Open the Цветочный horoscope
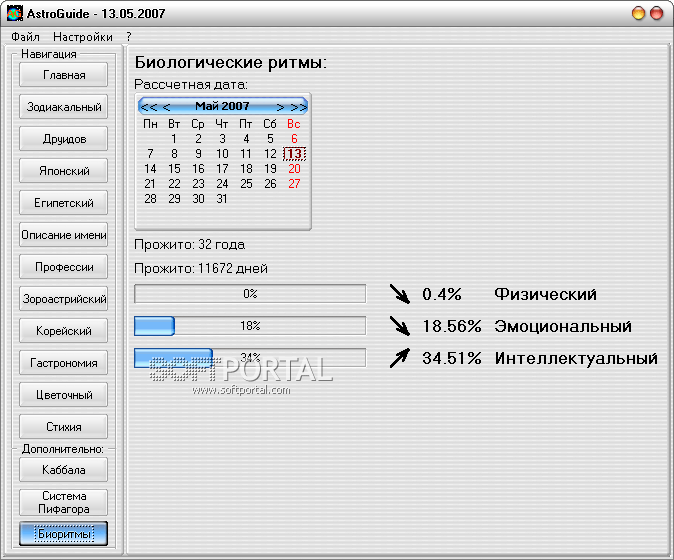Image resolution: width=674 pixels, height=560 pixels. pyautogui.click(x=64, y=395)
